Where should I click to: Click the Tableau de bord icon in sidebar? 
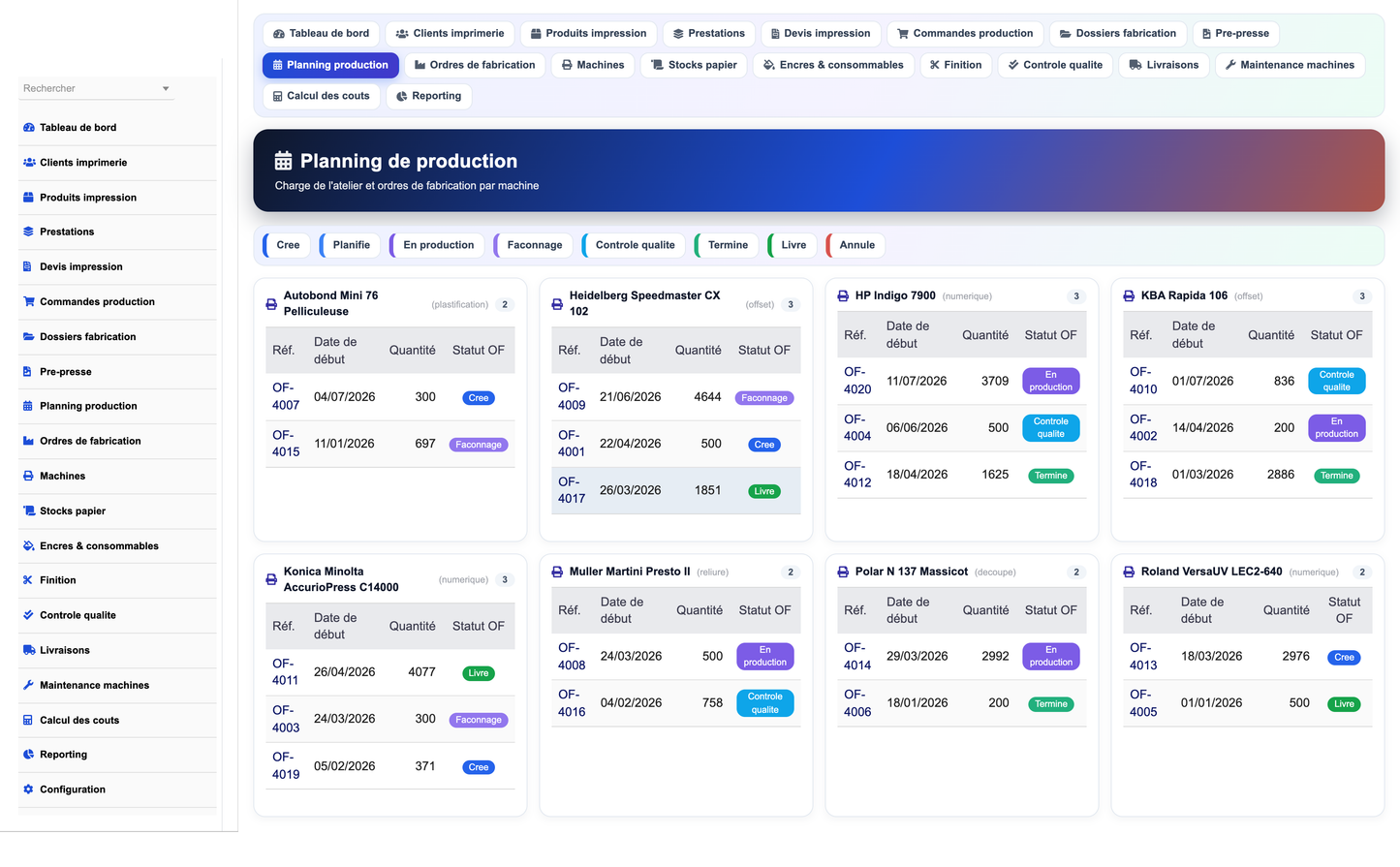point(29,128)
